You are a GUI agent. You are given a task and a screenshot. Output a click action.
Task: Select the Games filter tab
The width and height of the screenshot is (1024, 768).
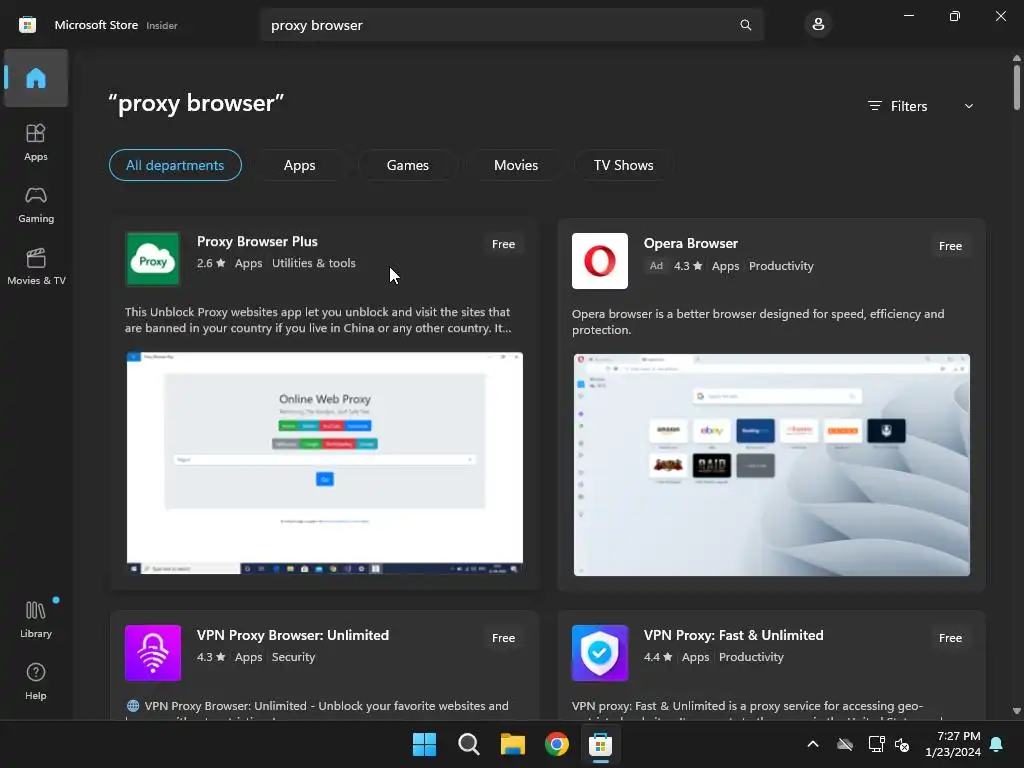[x=408, y=165]
